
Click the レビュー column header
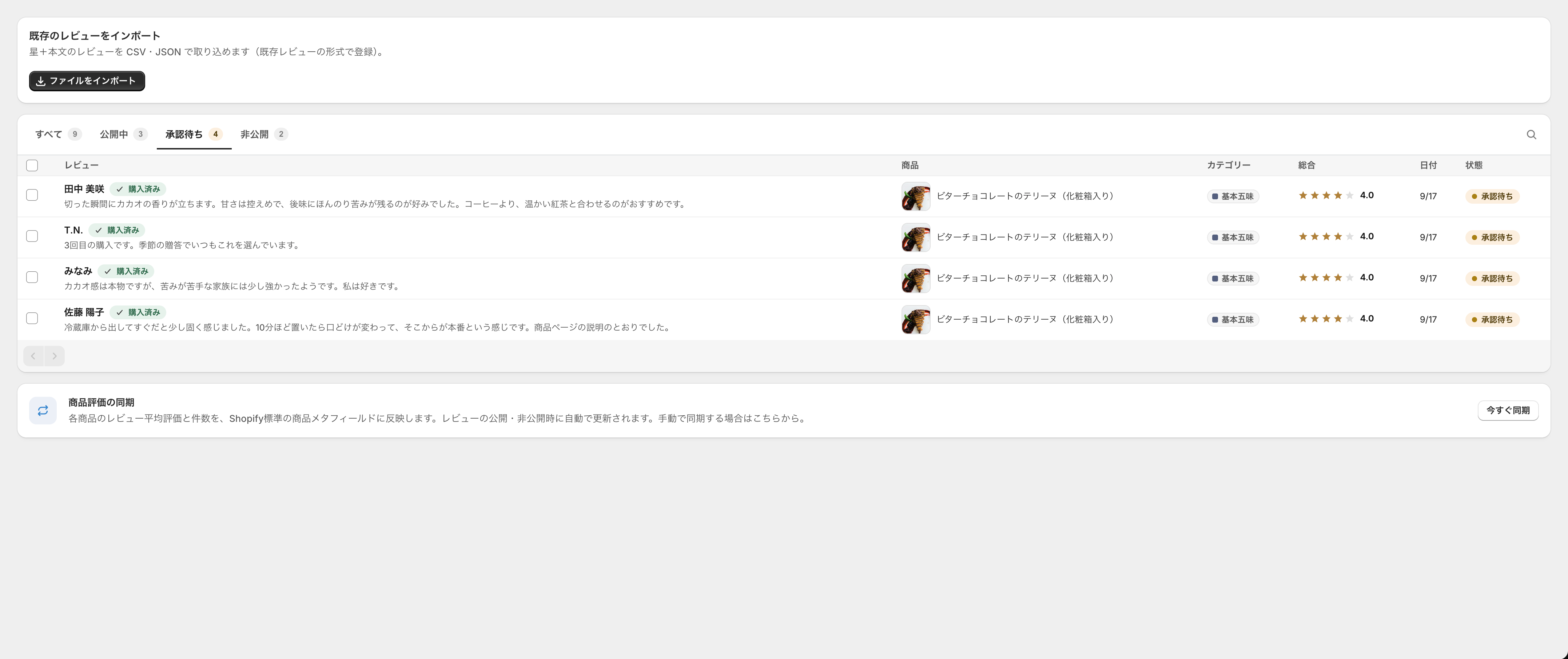(81, 165)
